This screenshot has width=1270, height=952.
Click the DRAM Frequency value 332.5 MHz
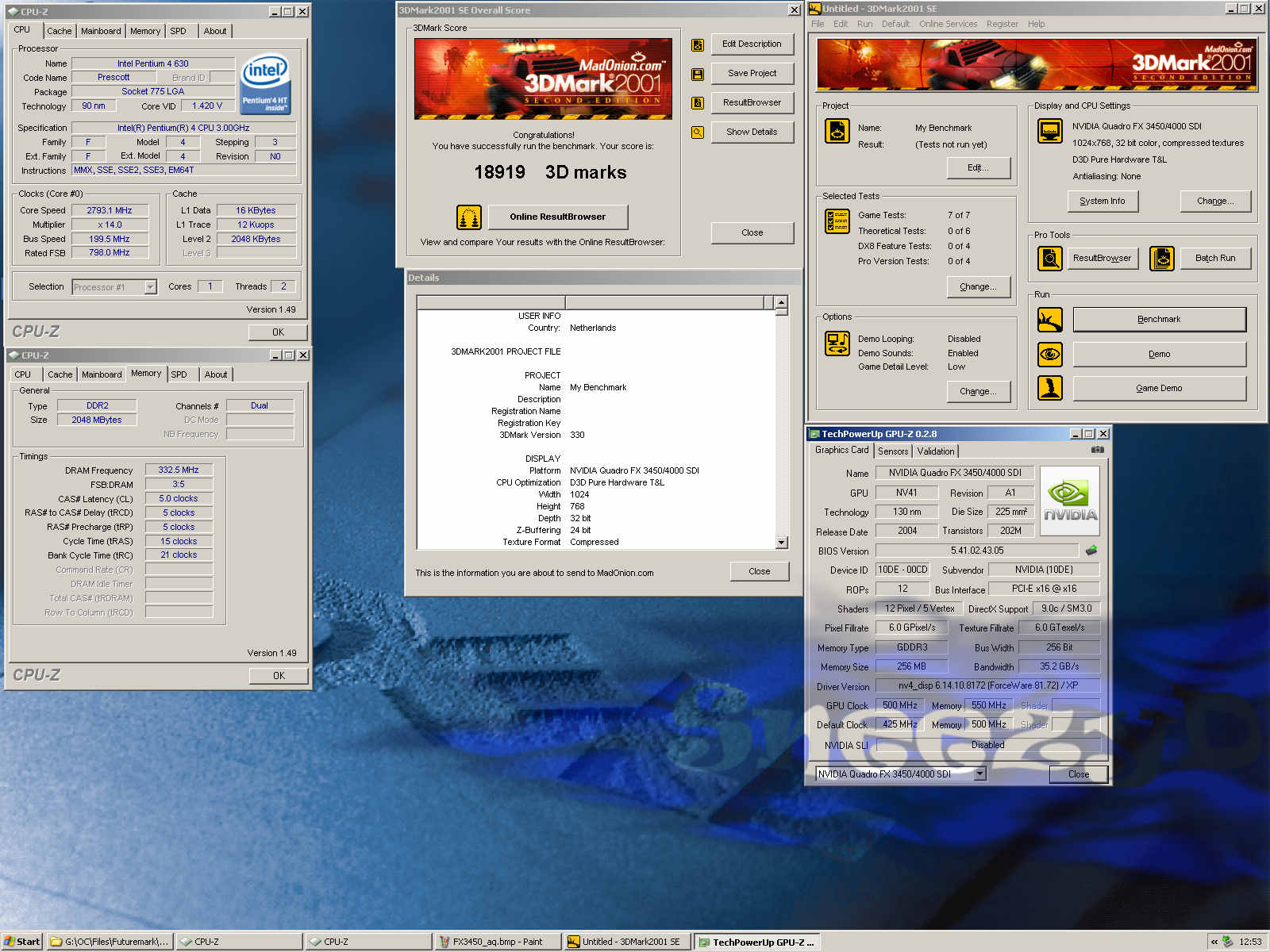tap(179, 470)
